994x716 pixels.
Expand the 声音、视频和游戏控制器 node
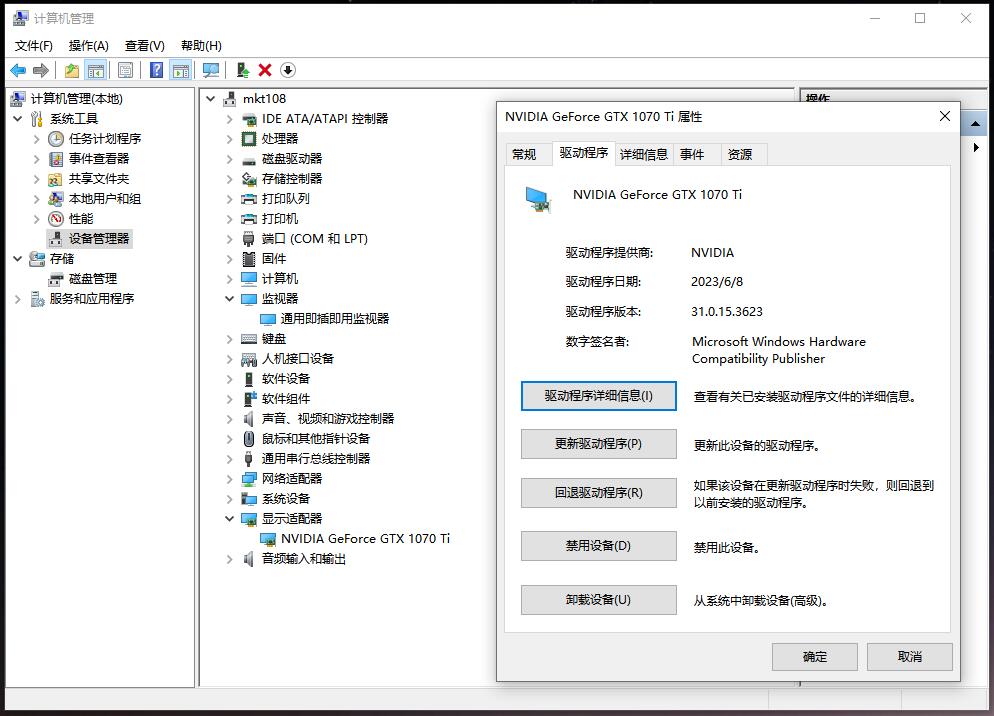point(229,419)
